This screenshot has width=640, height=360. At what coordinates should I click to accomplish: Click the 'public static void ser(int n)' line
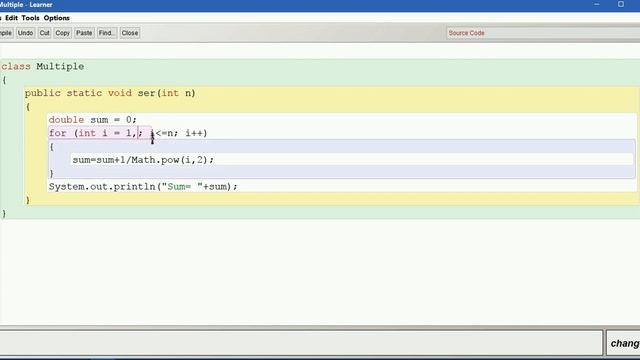pos(110,93)
